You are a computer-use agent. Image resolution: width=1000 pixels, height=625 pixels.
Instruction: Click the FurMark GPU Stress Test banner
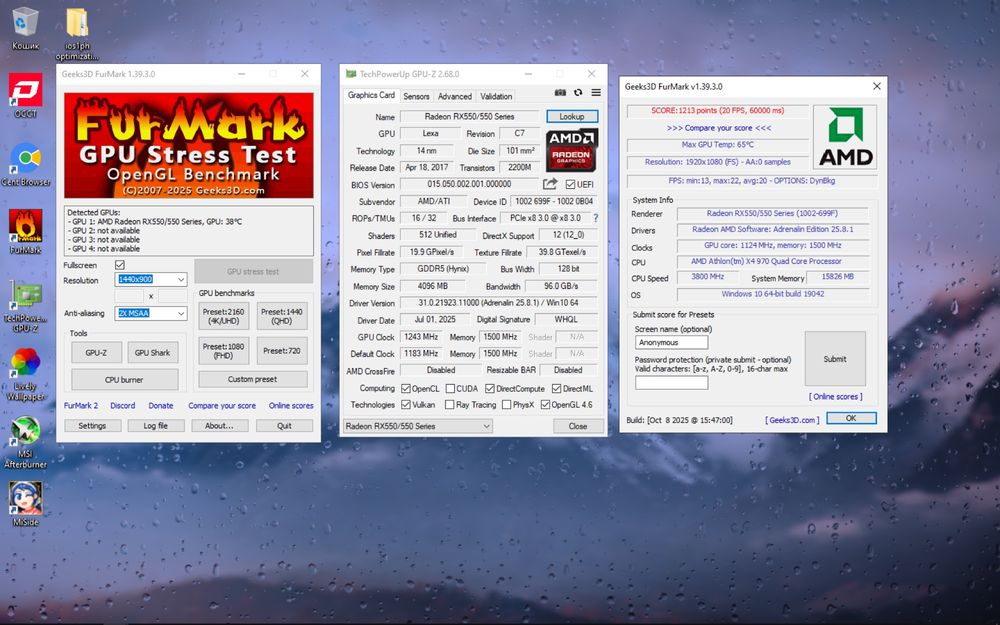189,145
